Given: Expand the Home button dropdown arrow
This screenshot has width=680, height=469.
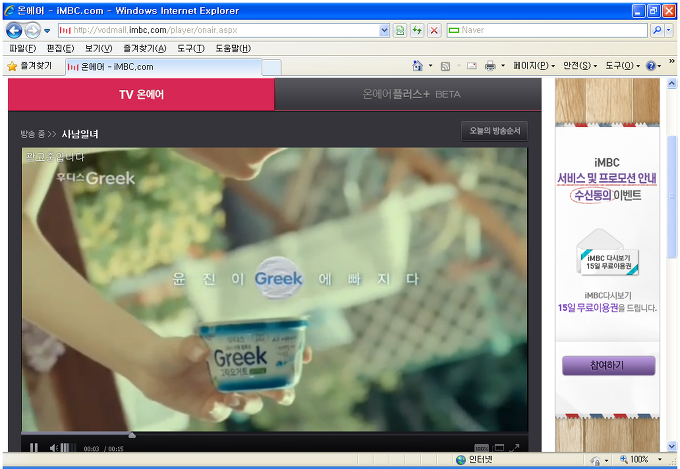Looking at the screenshot, I should pos(431,66).
